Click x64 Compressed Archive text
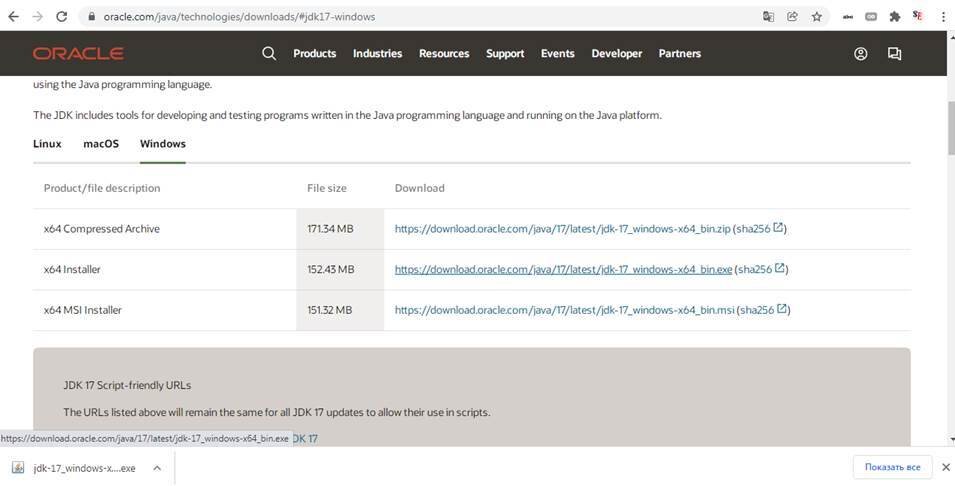This screenshot has height=486, width=955. click(102, 229)
